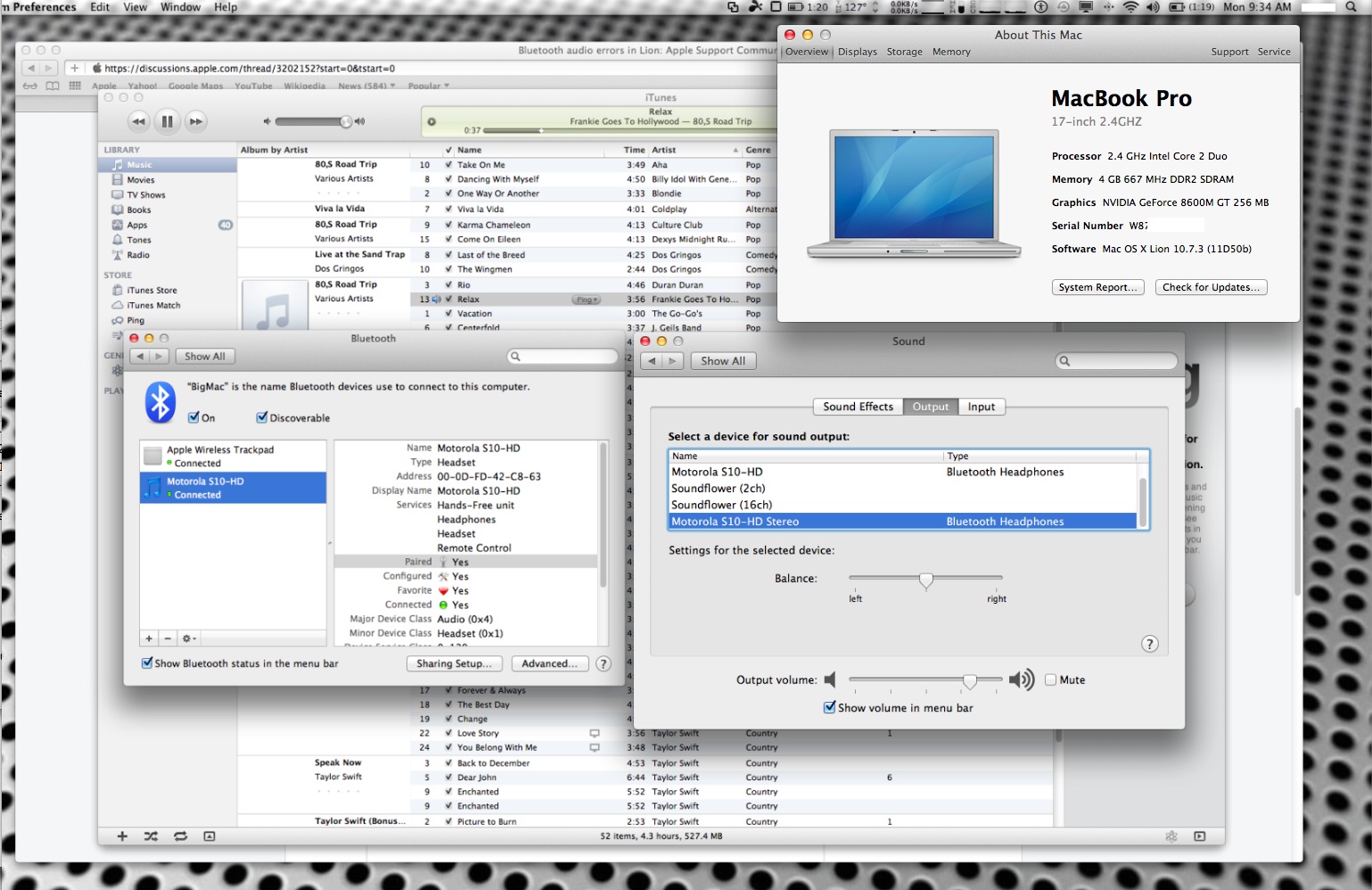Enable the Mute checkbox in Sound
This screenshot has width=1372, height=890.
pos(1050,680)
